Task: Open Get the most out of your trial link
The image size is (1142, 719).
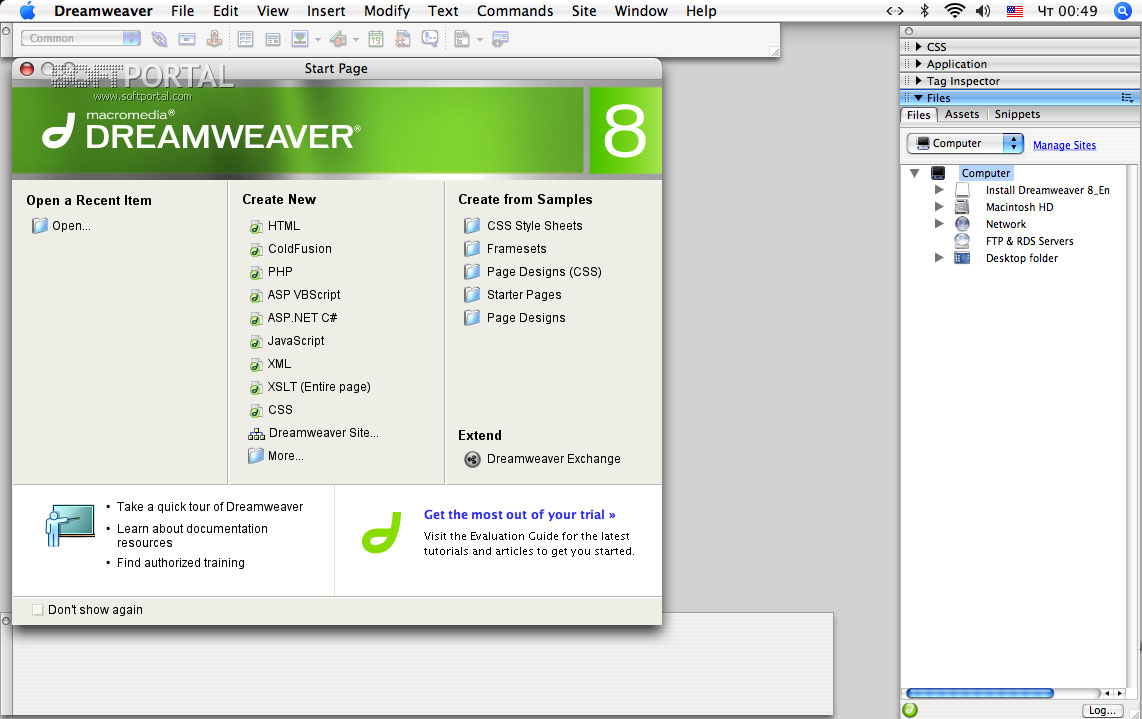Action: 519,514
